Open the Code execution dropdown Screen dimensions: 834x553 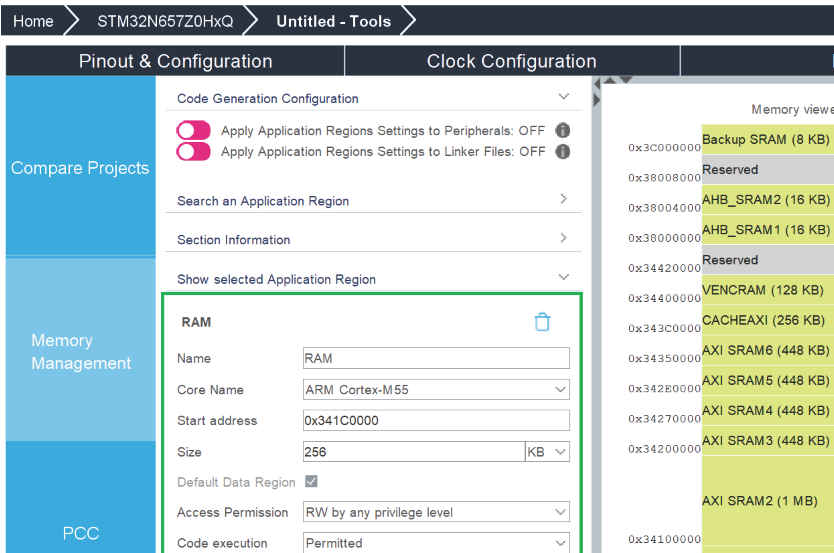(x=436, y=543)
